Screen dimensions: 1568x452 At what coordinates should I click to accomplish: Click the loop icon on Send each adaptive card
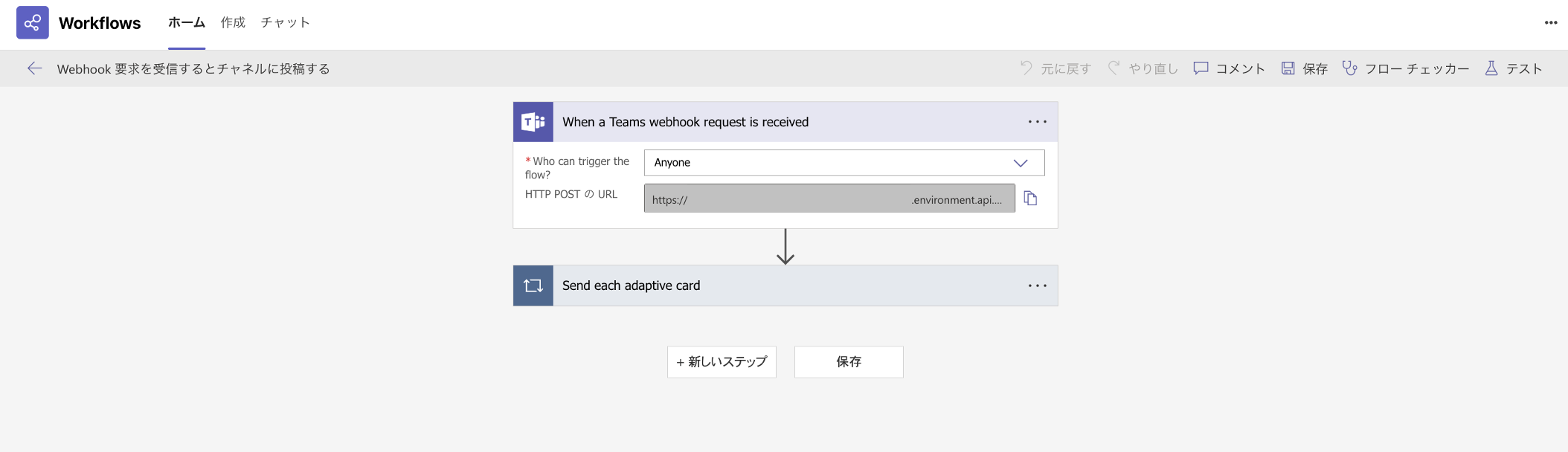coord(533,285)
